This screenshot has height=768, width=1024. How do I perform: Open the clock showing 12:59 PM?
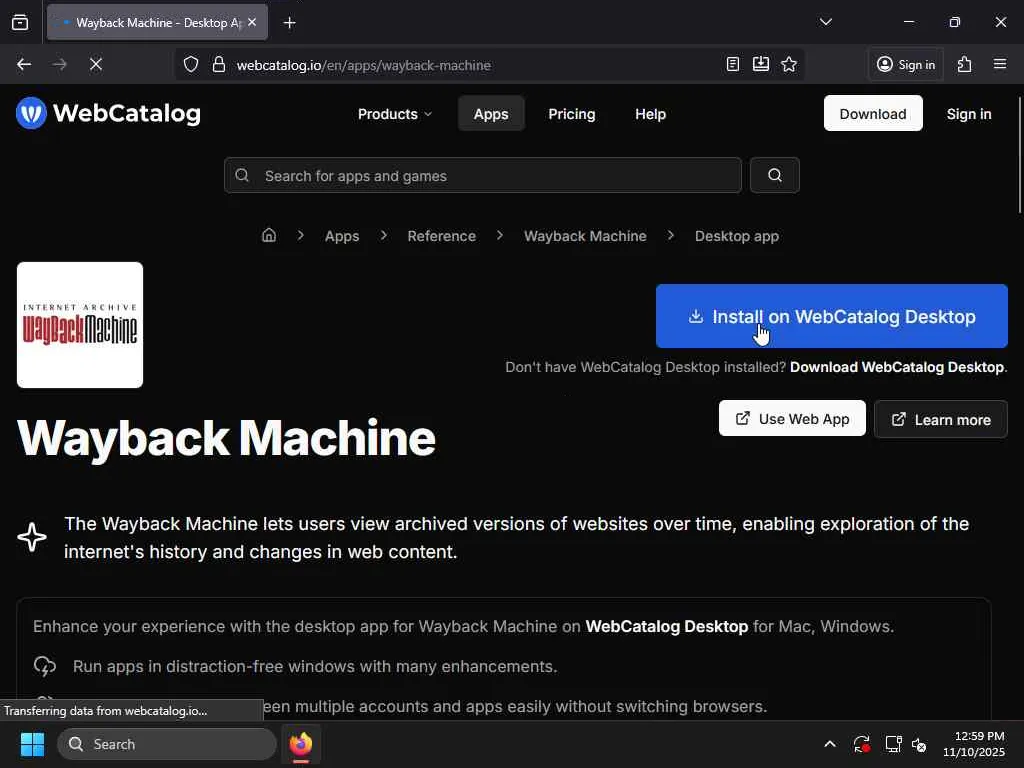click(x=973, y=744)
